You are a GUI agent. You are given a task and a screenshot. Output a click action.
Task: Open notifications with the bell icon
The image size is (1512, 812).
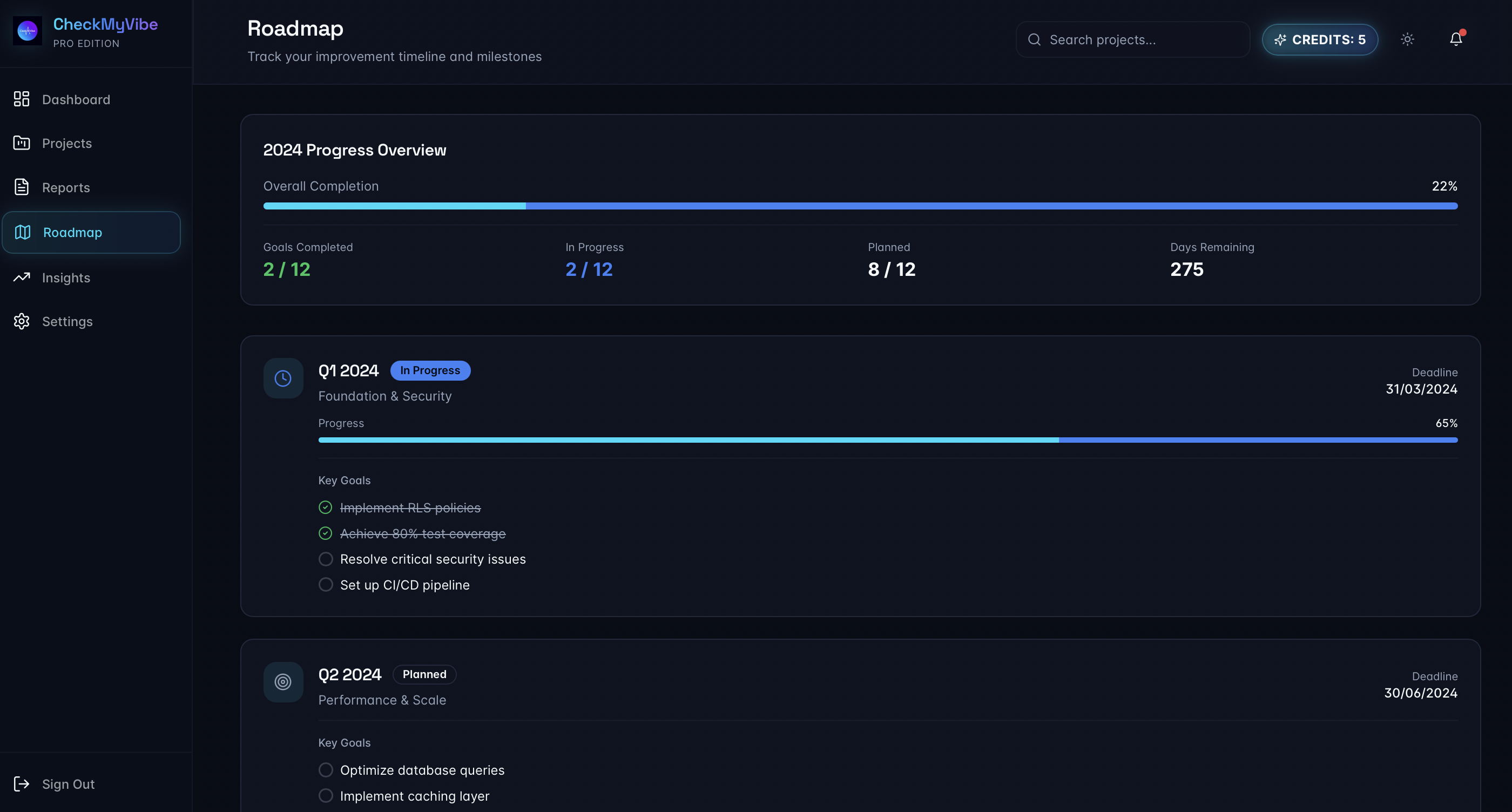1456,39
